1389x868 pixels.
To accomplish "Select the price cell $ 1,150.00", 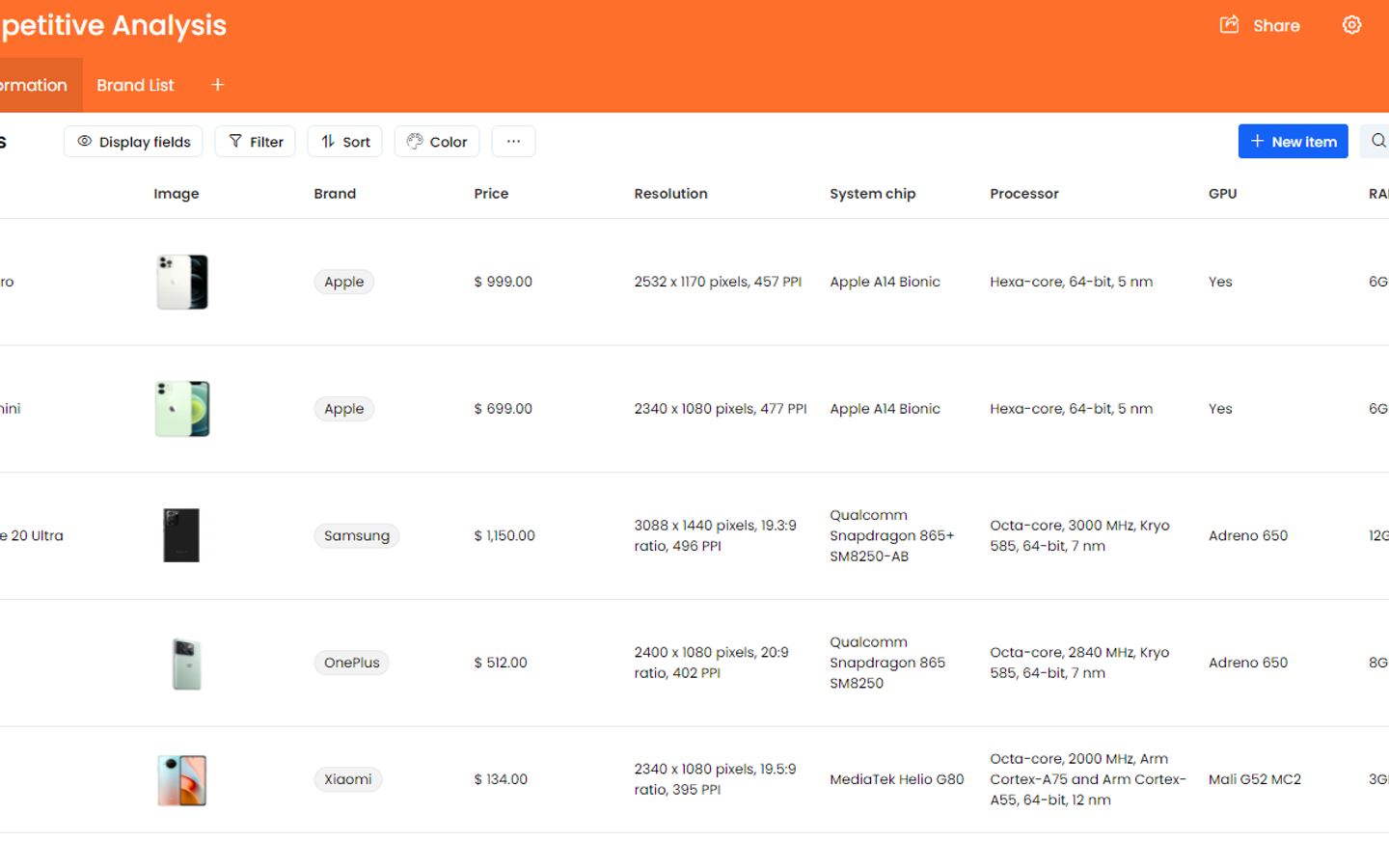I will point(504,535).
